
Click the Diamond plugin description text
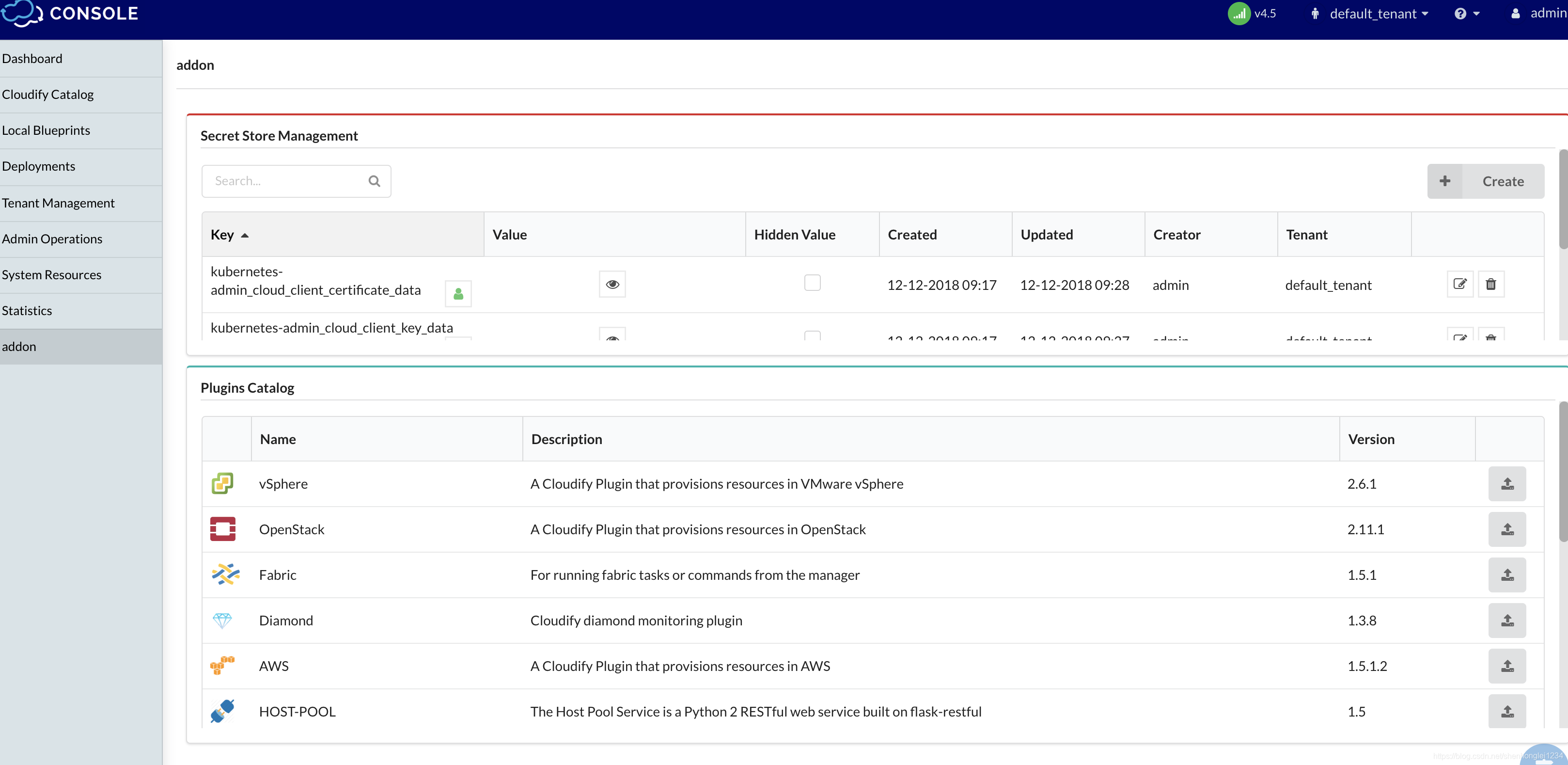pyautogui.click(x=636, y=620)
